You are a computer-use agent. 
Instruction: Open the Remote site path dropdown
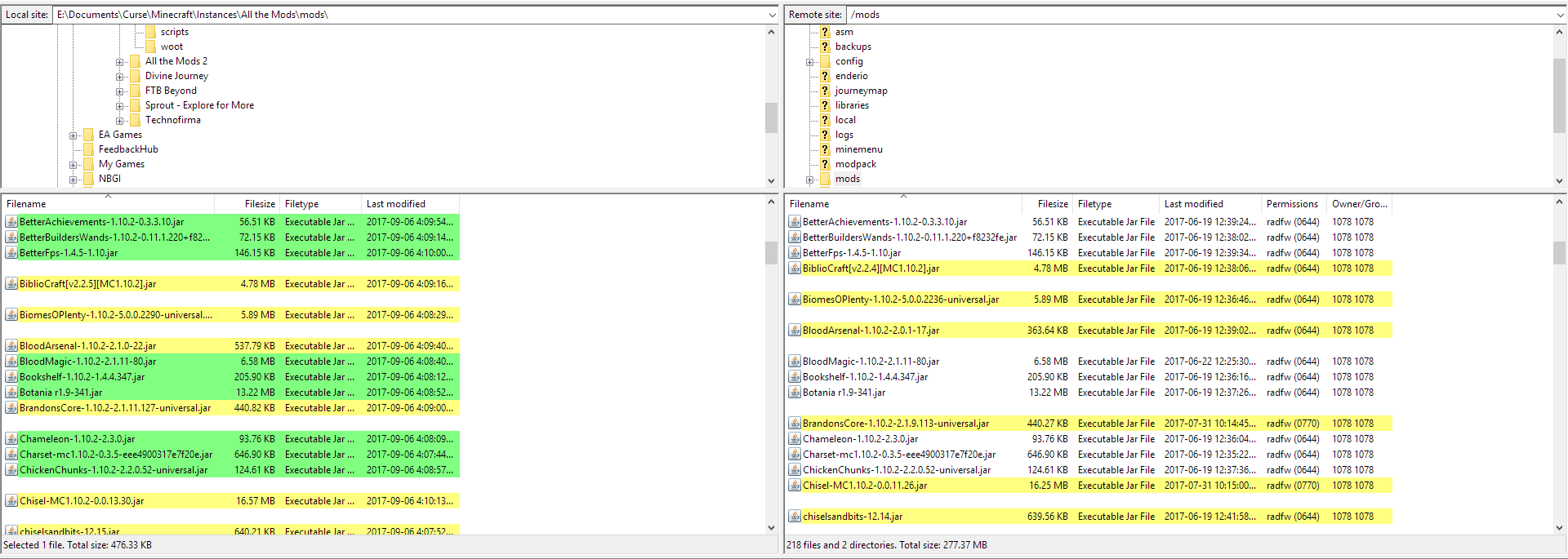pos(1558,15)
